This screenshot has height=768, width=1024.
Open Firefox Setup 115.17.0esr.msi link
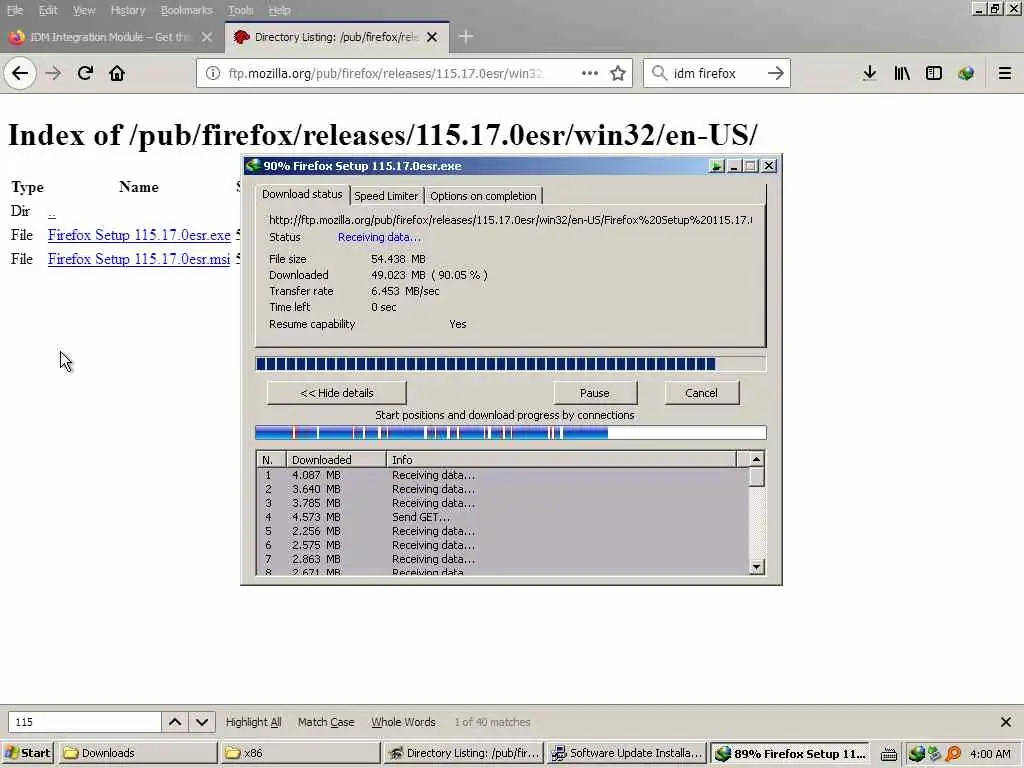pyautogui.click(x=139, y=259)
